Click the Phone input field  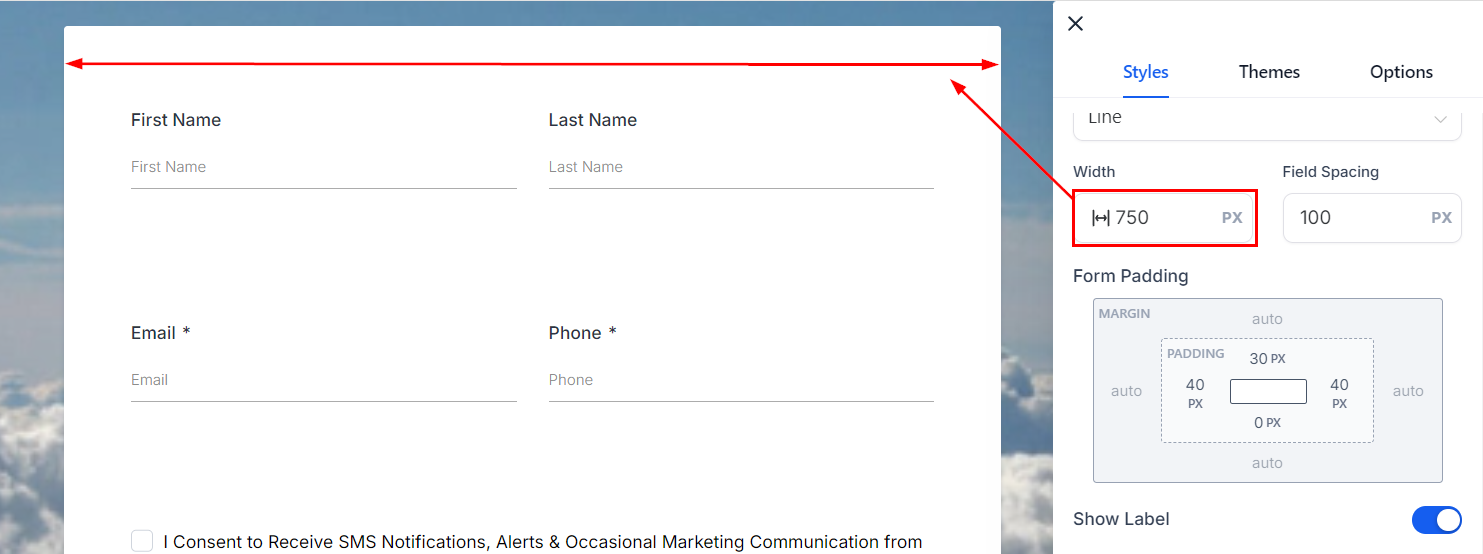740,380
